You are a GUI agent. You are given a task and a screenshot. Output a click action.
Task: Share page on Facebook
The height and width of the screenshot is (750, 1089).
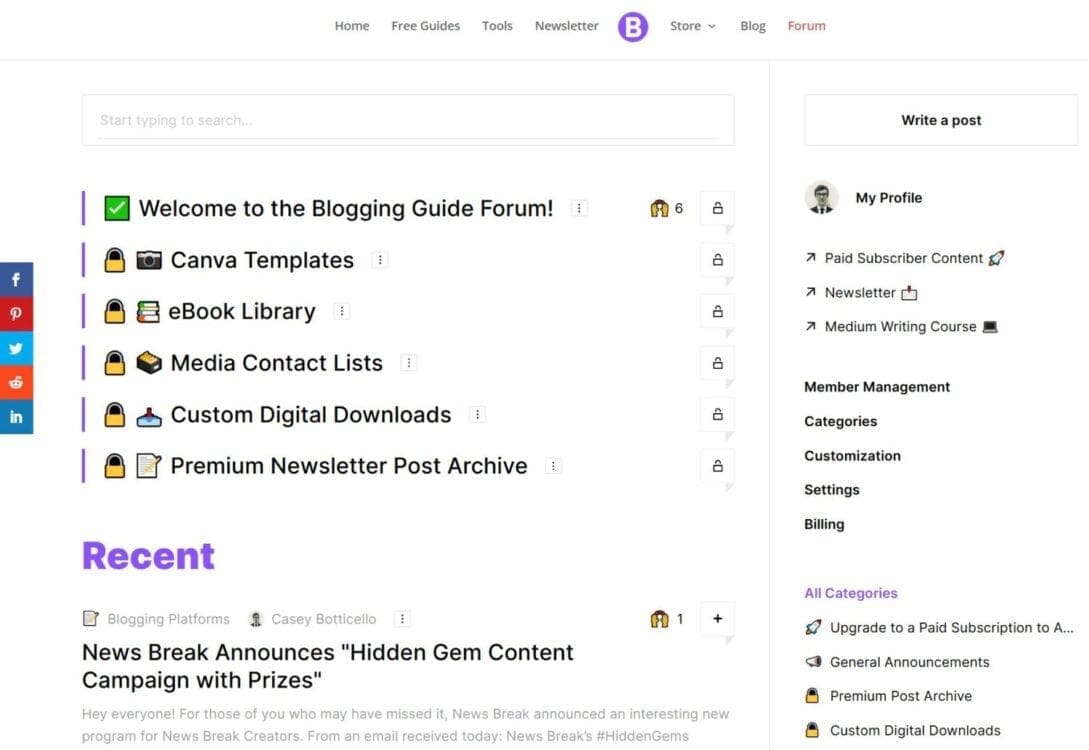pyautogui.click(x=16, y=279)
